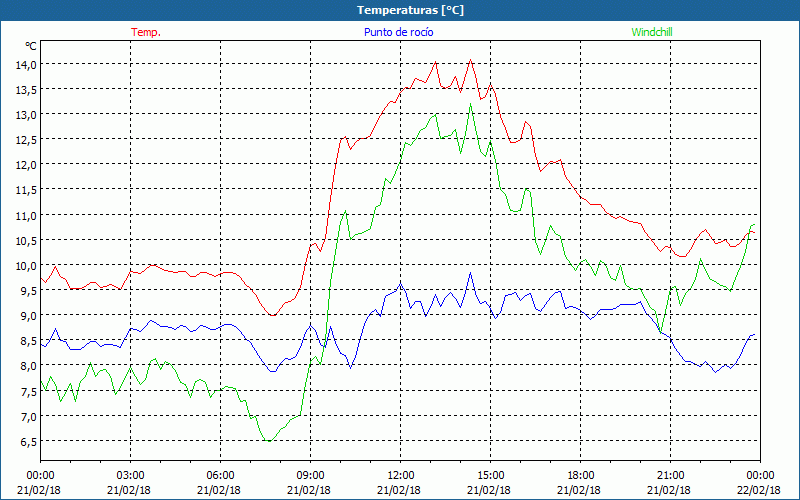Click the 10,0 y-axis value

point(26,265)
